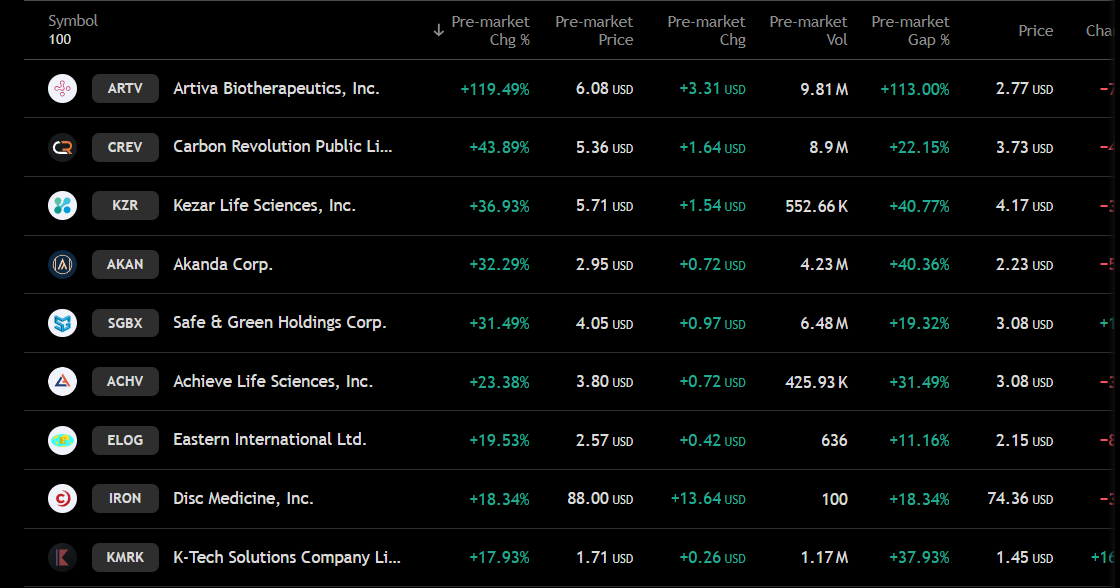The image size is (1120, 588).
Task: Click the Disc Medicine logo icon
Action: tap(62, 499)
